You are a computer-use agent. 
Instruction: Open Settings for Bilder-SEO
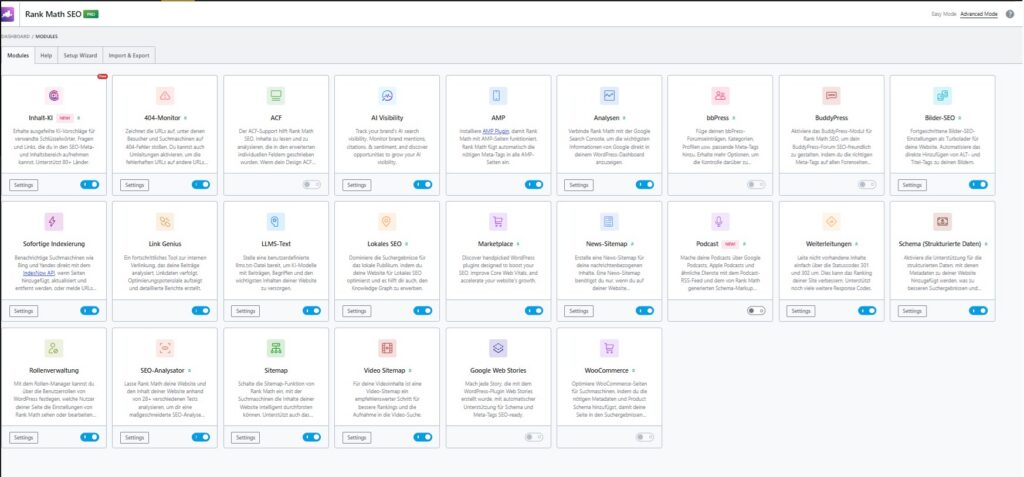pyautogui.click(x=912, y=185)
